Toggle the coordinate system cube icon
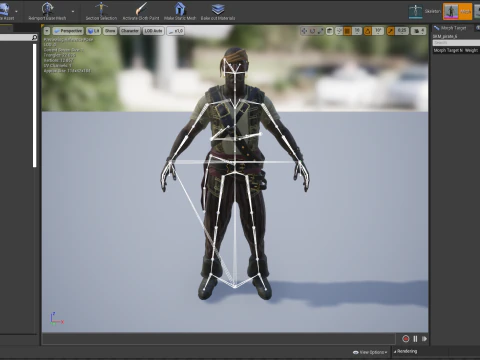The width and height of the screenshot is (480, 360). pyautogui.click(x=329, y=31)
